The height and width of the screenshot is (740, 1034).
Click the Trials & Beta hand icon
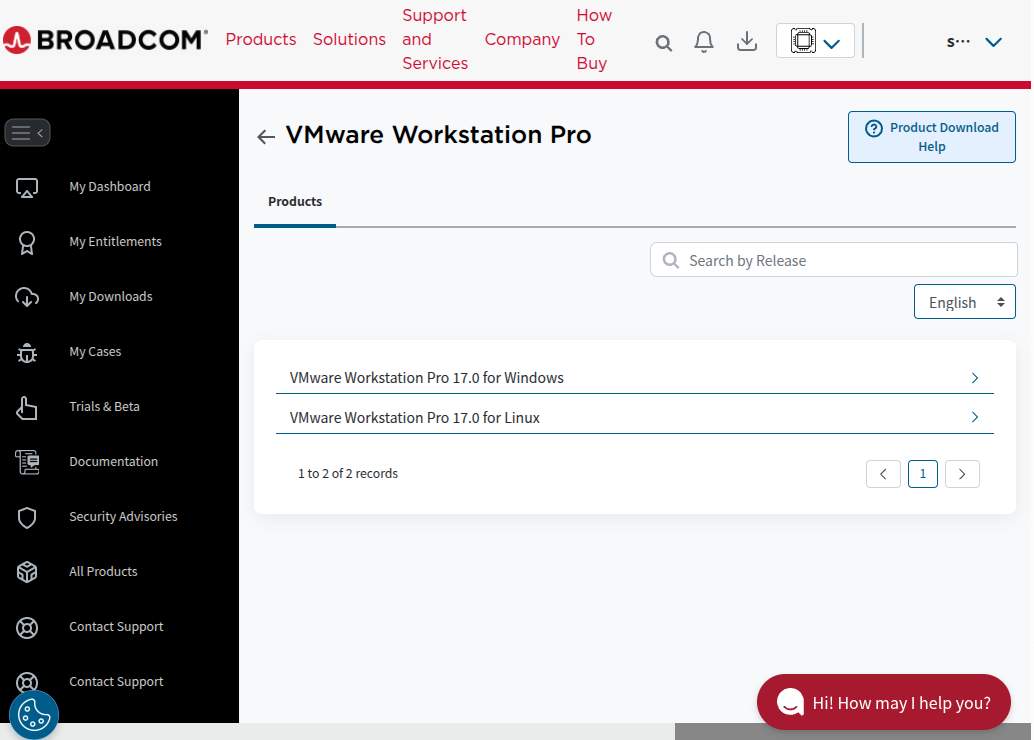(27, 408)
